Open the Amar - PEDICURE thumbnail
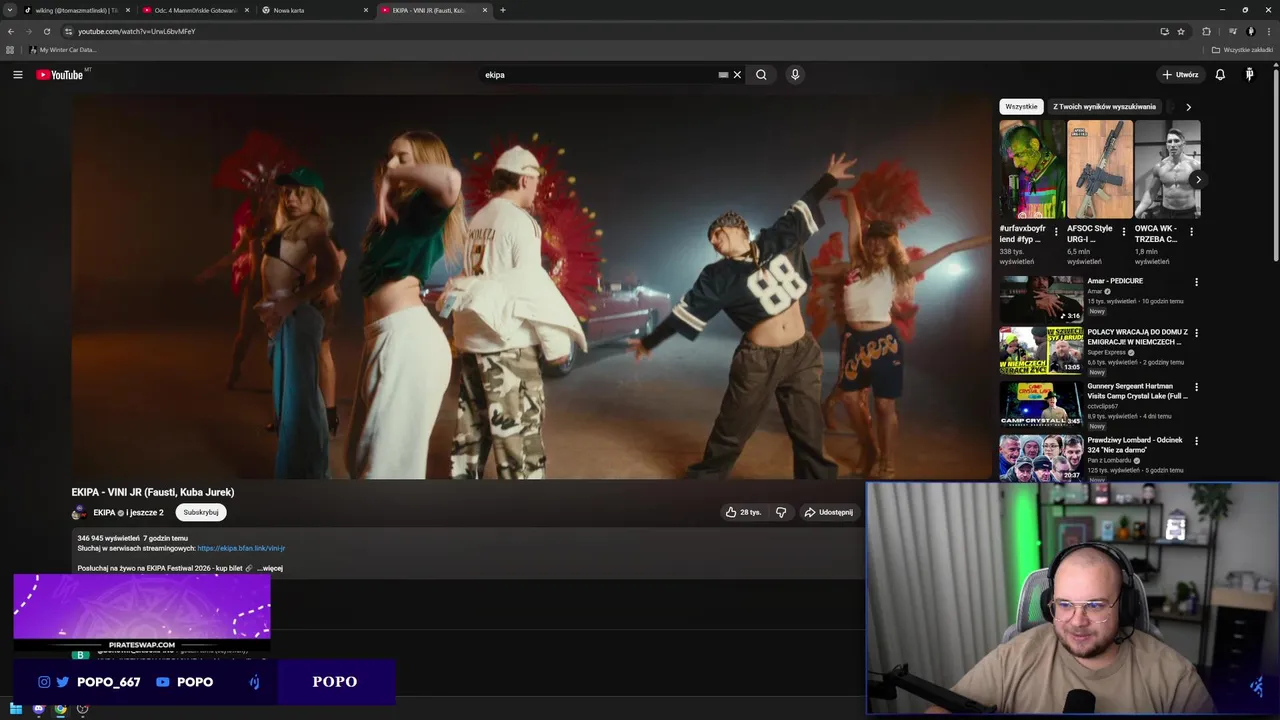 [1041, 299]
